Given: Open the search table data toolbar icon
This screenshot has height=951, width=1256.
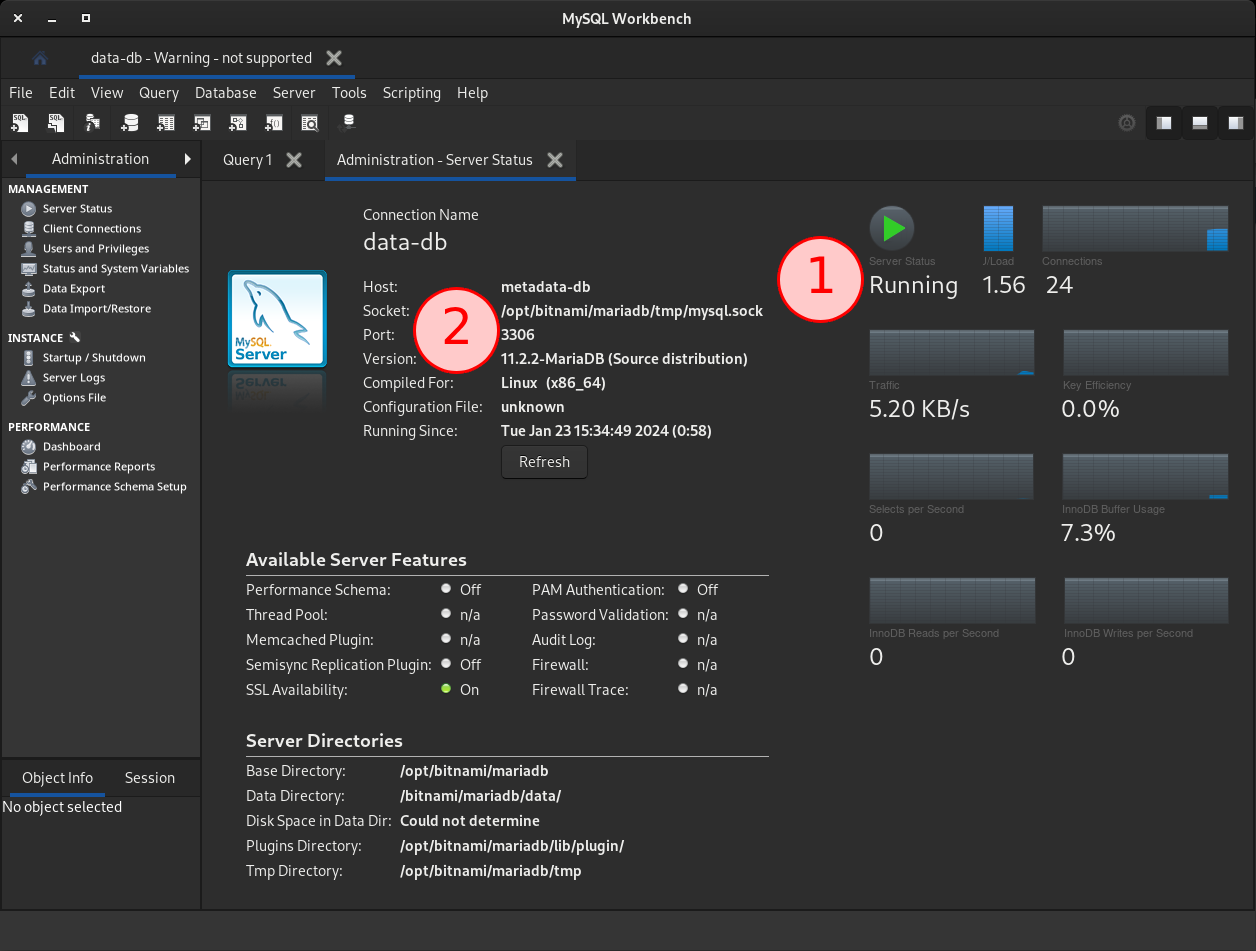Looking at the screenshot, I should (x=310, y=122).
